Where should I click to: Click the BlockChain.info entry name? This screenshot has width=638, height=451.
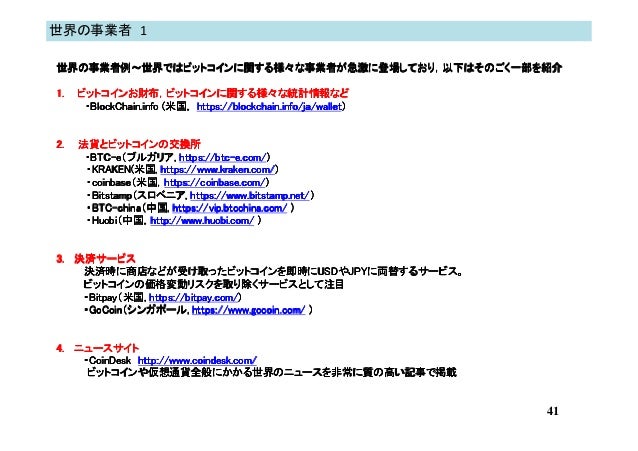click(x=124, y=107)
